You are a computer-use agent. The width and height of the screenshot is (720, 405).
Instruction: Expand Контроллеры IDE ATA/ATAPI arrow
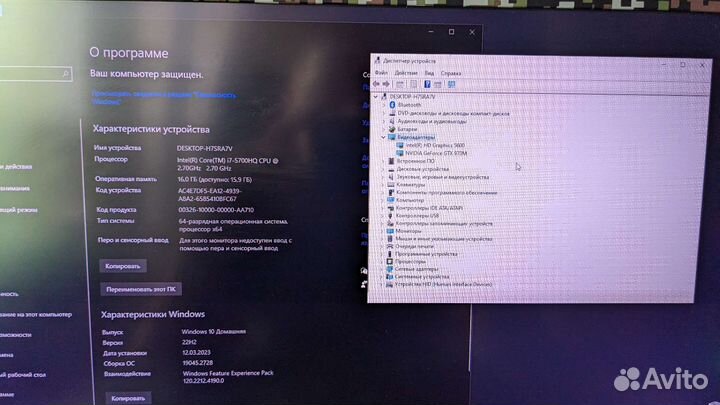(382, 208)
